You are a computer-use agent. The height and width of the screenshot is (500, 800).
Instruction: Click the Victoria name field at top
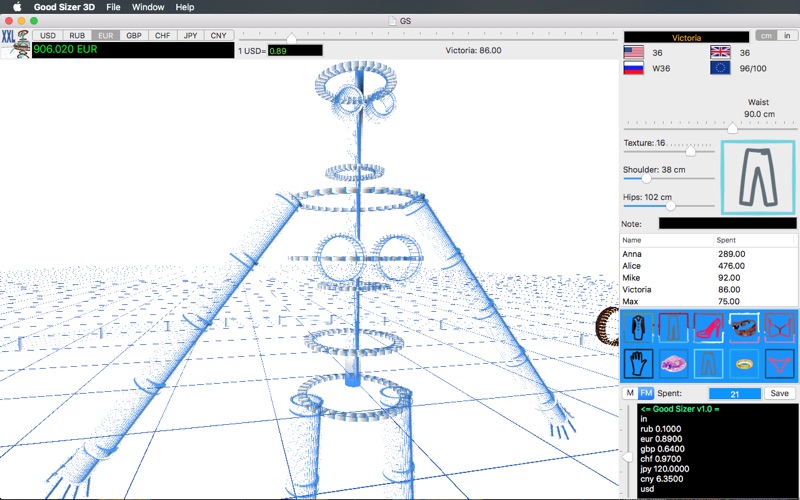click(x=686, y=37)
